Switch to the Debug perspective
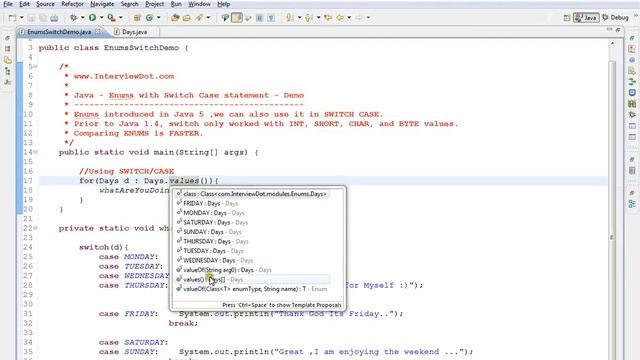 (x=616, y=18)
